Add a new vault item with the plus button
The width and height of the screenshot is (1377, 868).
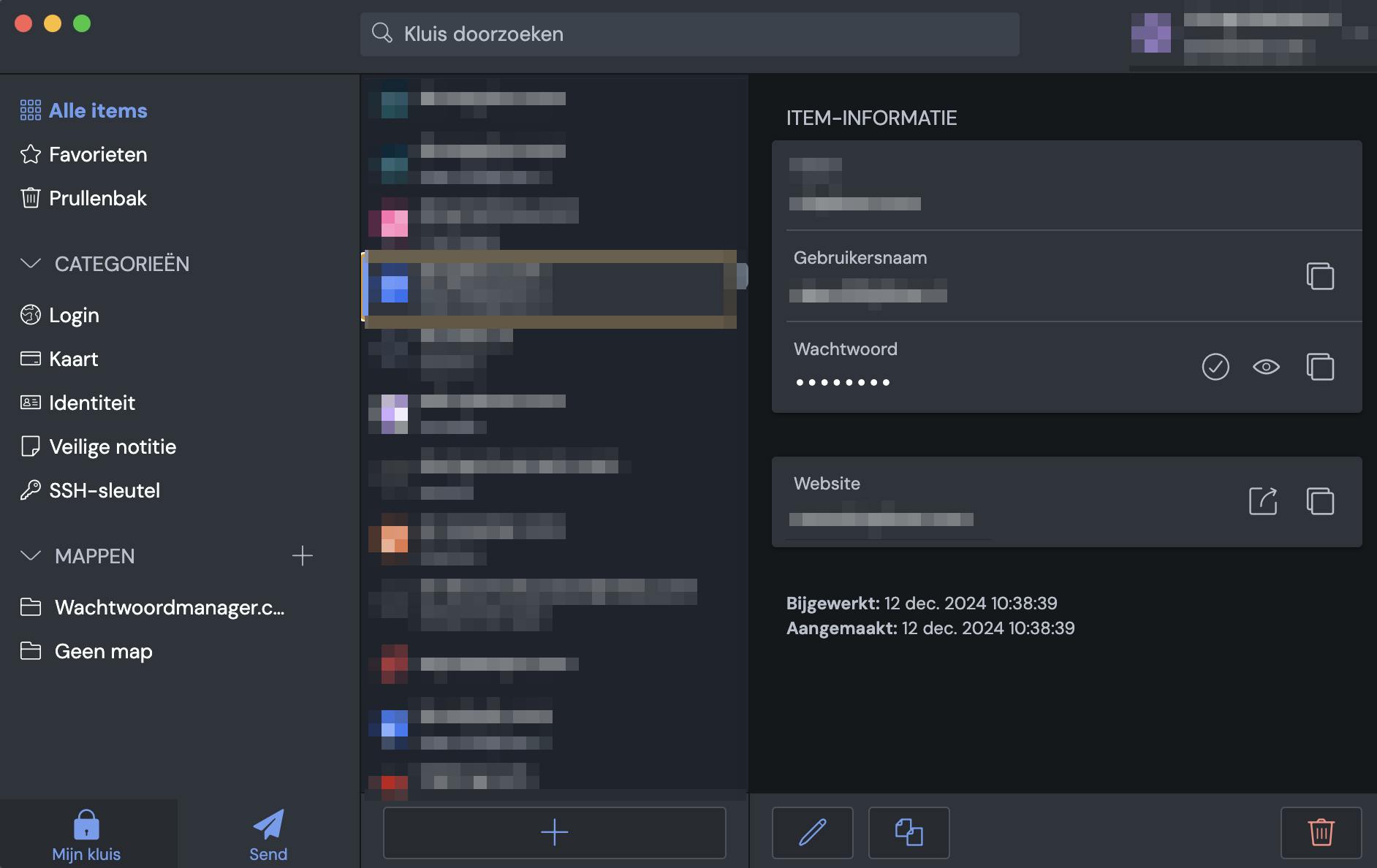click(x=553, y=832)
